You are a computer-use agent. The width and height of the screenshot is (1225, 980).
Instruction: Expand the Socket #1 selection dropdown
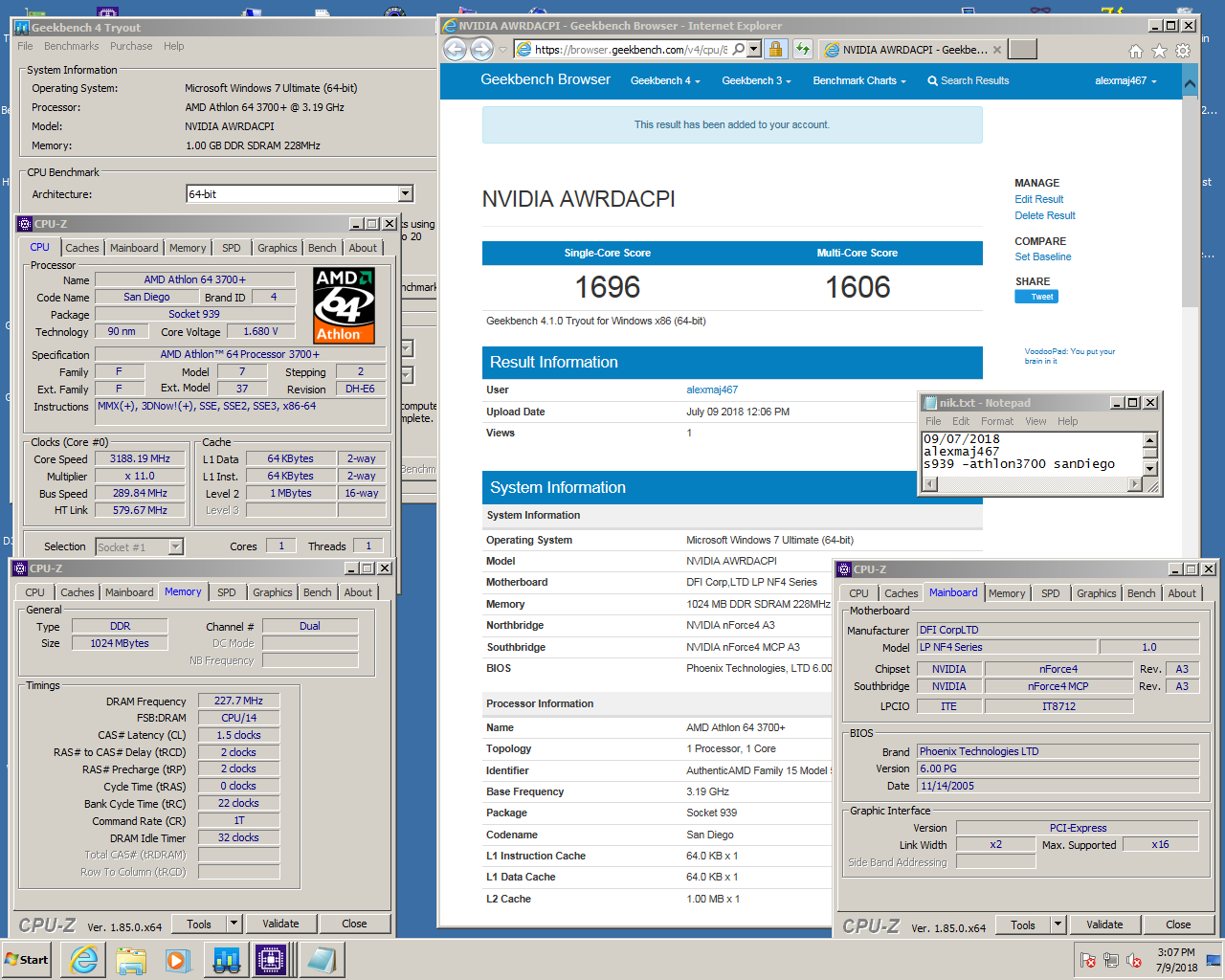tap(175, 546)
